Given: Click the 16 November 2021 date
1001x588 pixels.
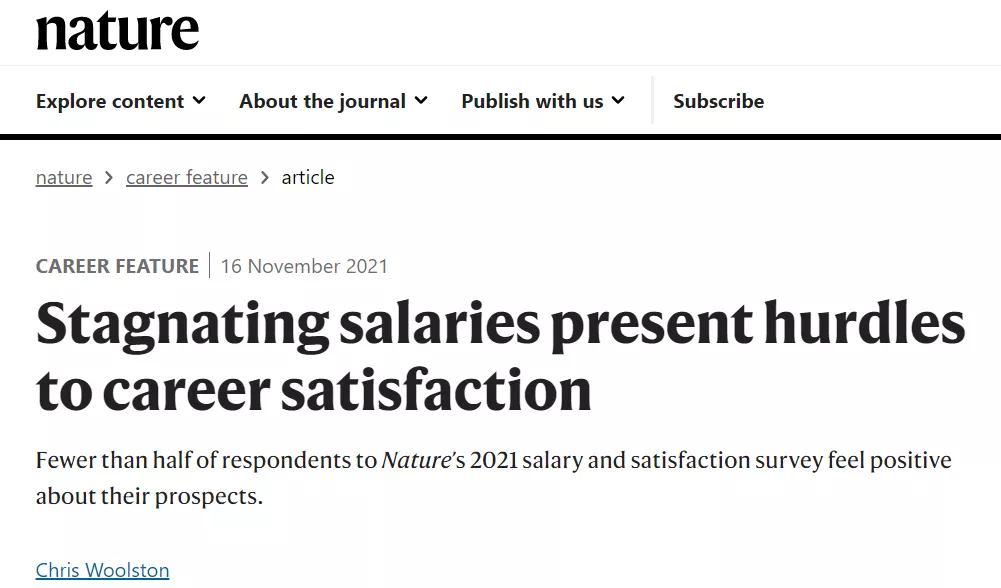Looking at the screenshot, I should (304, 266).
